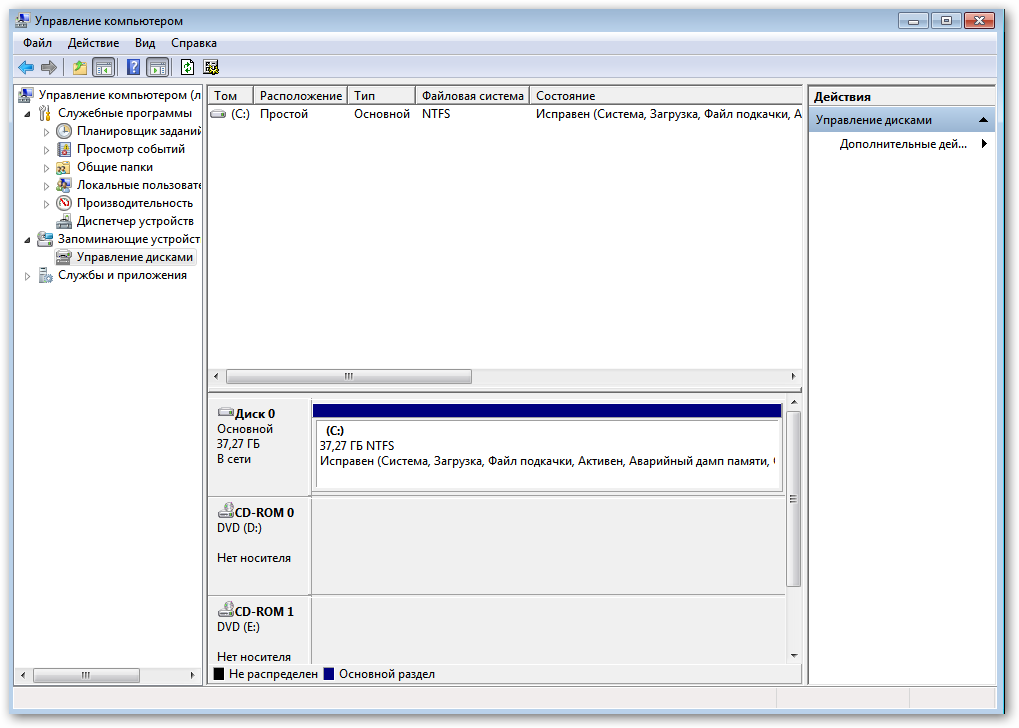1019x728 pixels.
Task: Expand the Производительность node
Action: tap(46, 204)
